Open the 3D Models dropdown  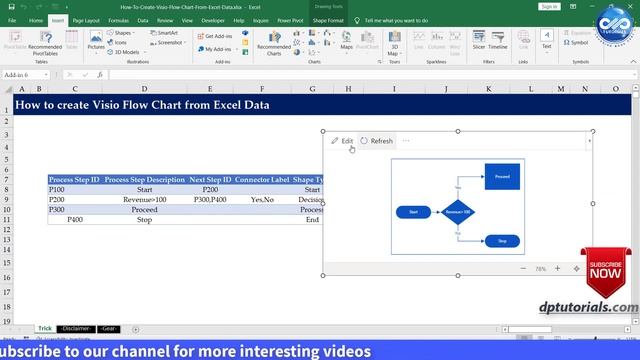144,52
